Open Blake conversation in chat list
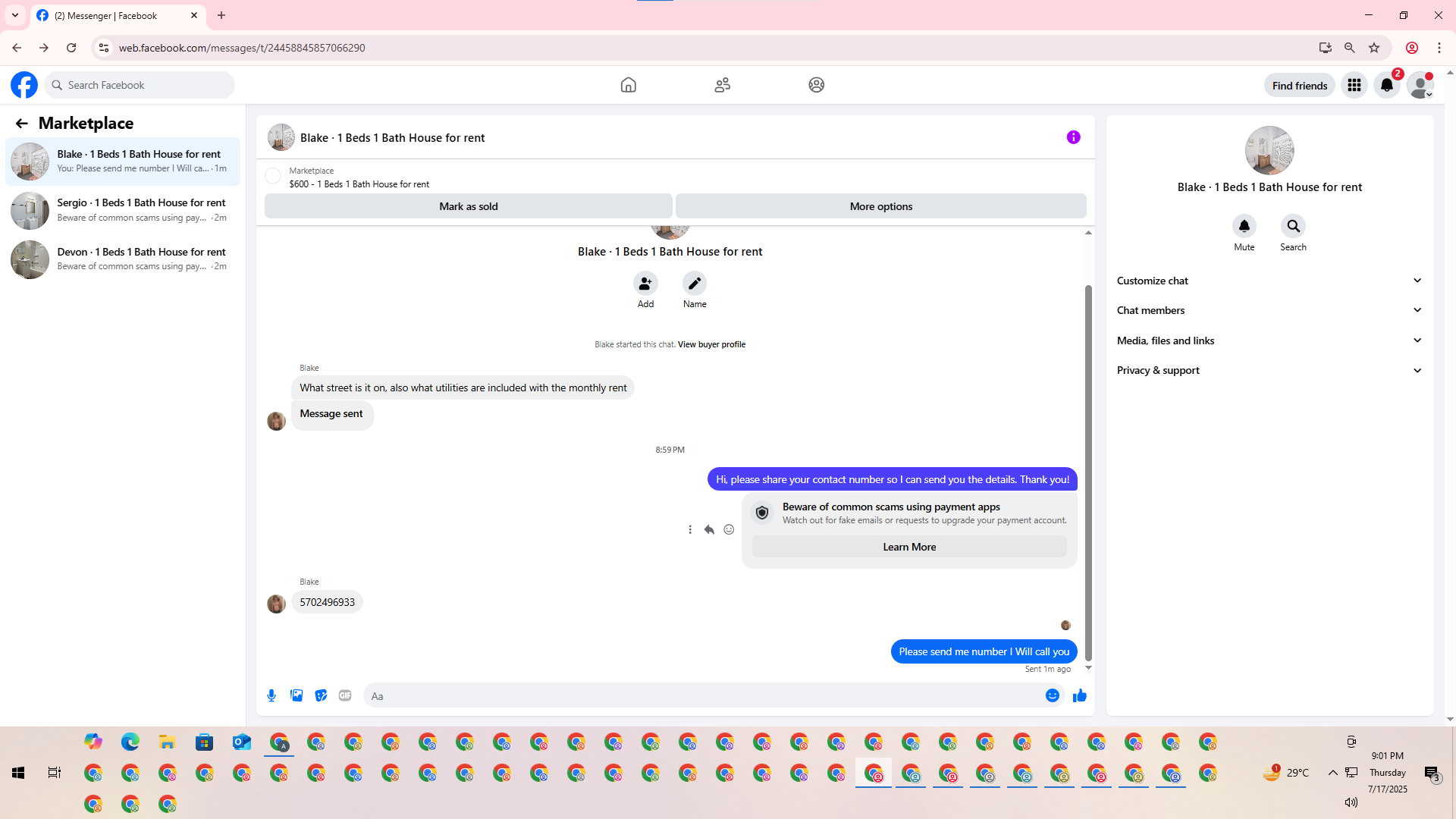Viewport: 1456px width, 819px height. (x=123, y=162)
